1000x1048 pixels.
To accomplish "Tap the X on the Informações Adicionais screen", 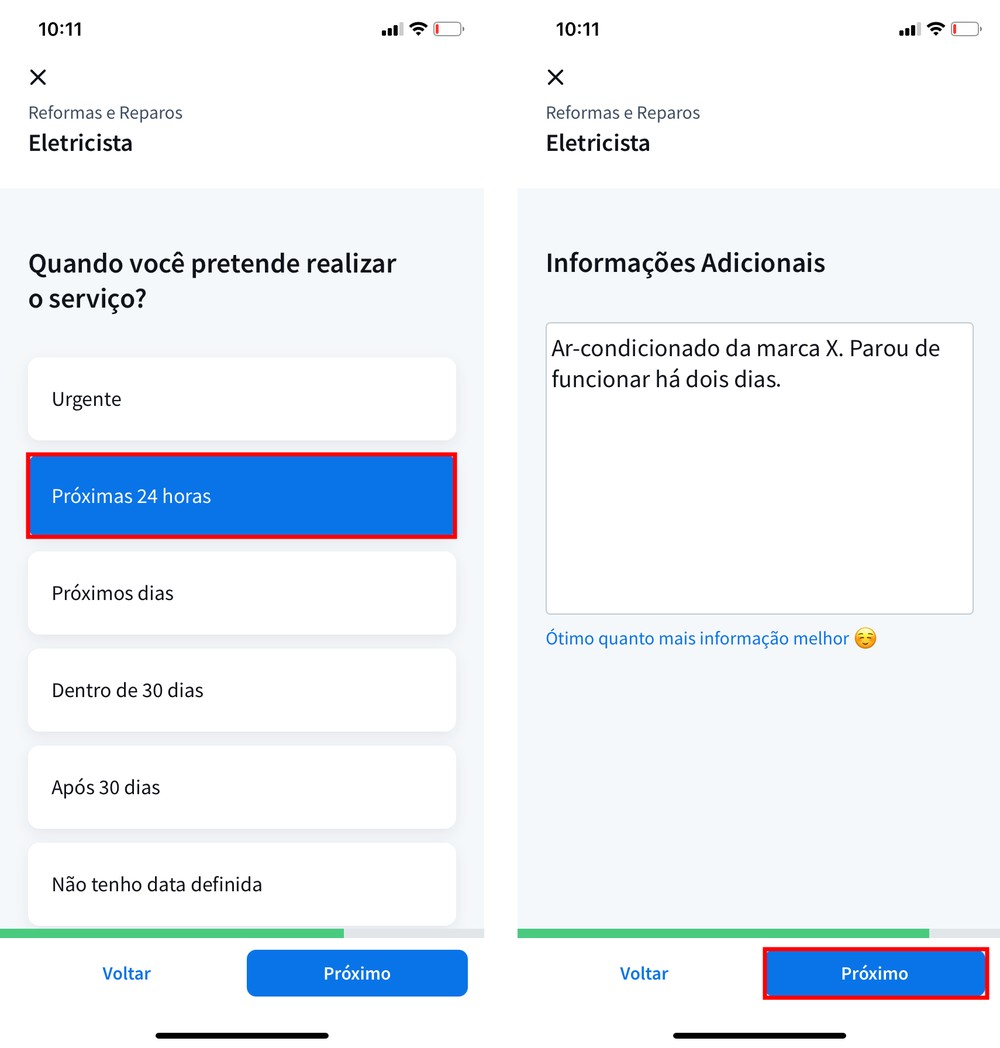I will pyautogui.click(x=555, y=77).
